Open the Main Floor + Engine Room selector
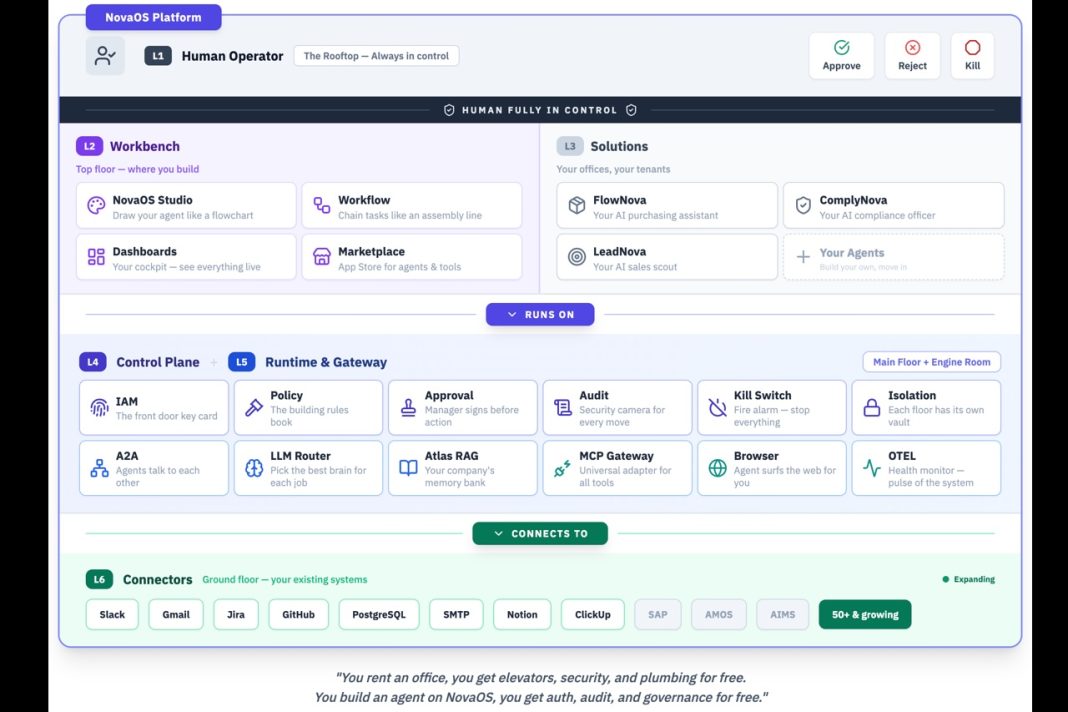Screen dimensions: 1068x712 tap(930, 361)
